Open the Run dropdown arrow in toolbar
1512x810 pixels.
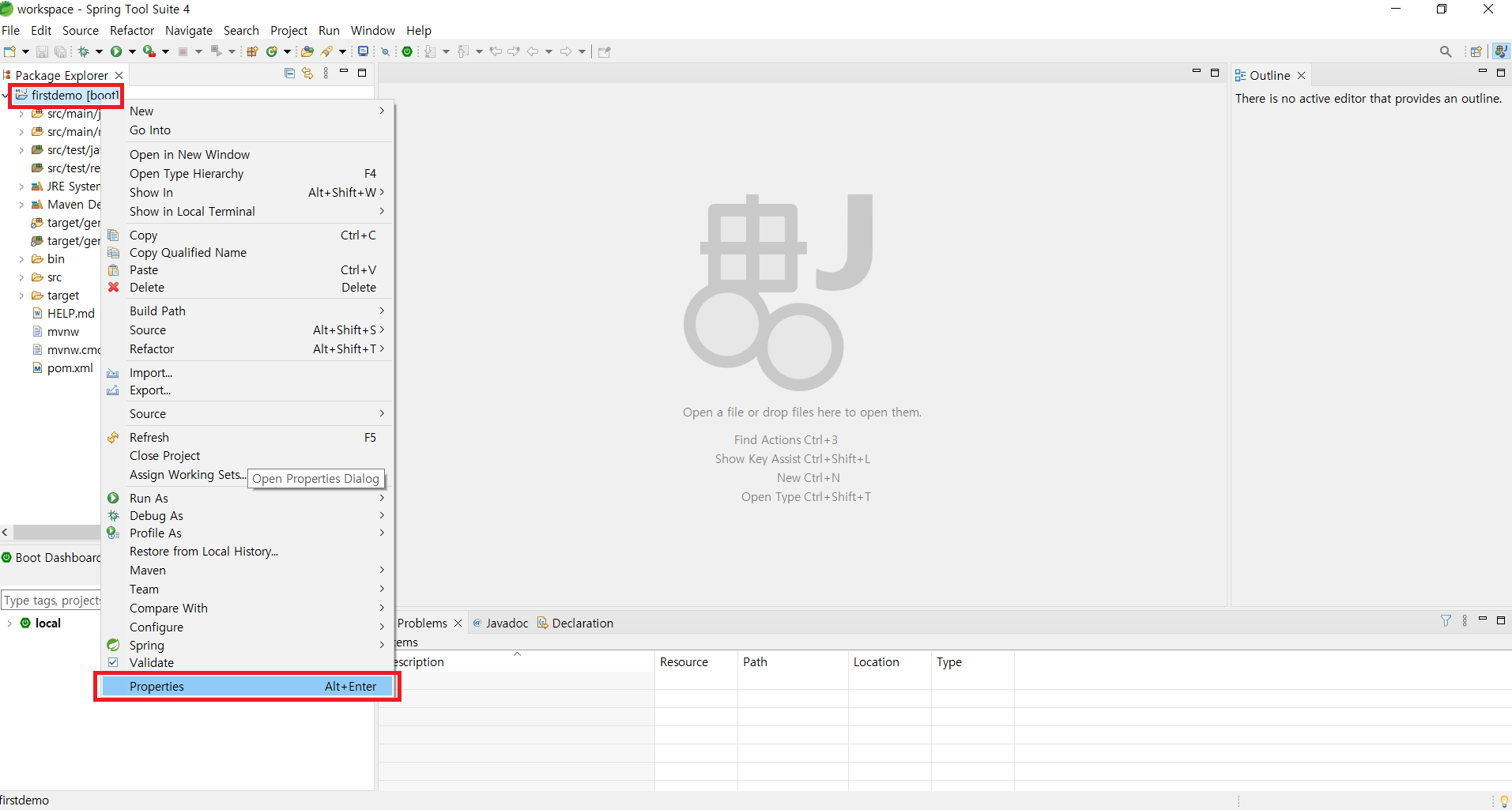coord(132,52)
